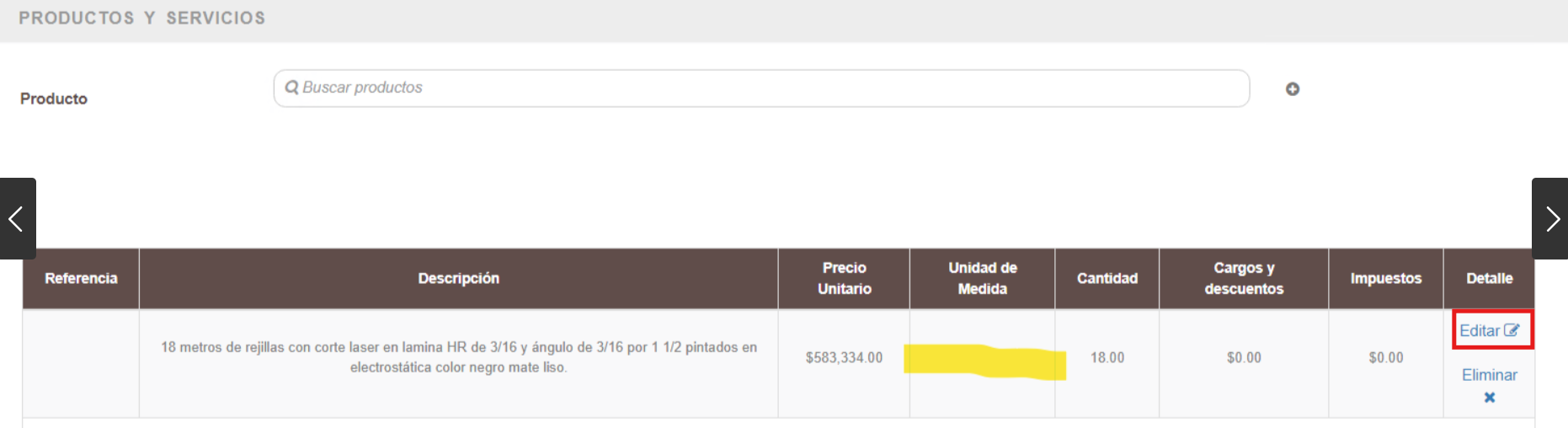Click the Descripción column header
The width and height of the screenshot is (1568, 428).
458,278
